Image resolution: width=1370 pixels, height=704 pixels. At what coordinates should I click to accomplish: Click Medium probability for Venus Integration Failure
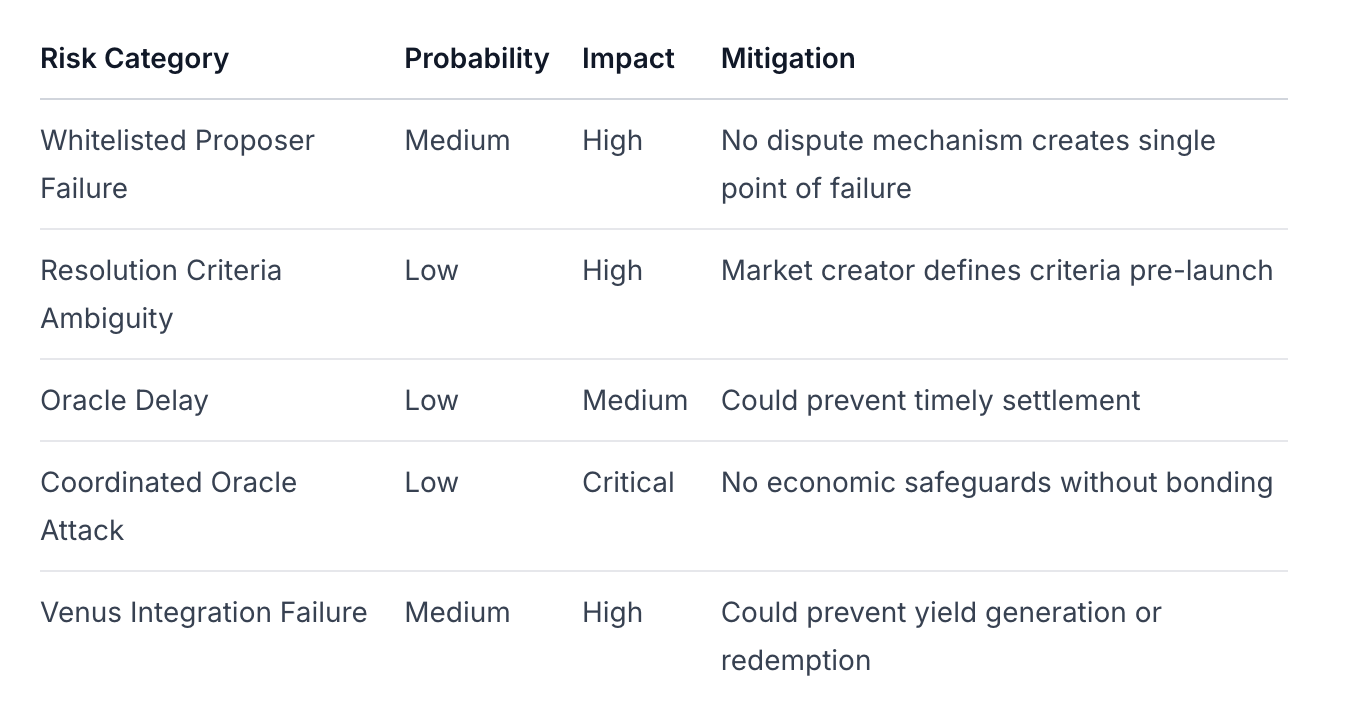pyautogui.click(x=457, y=613)
